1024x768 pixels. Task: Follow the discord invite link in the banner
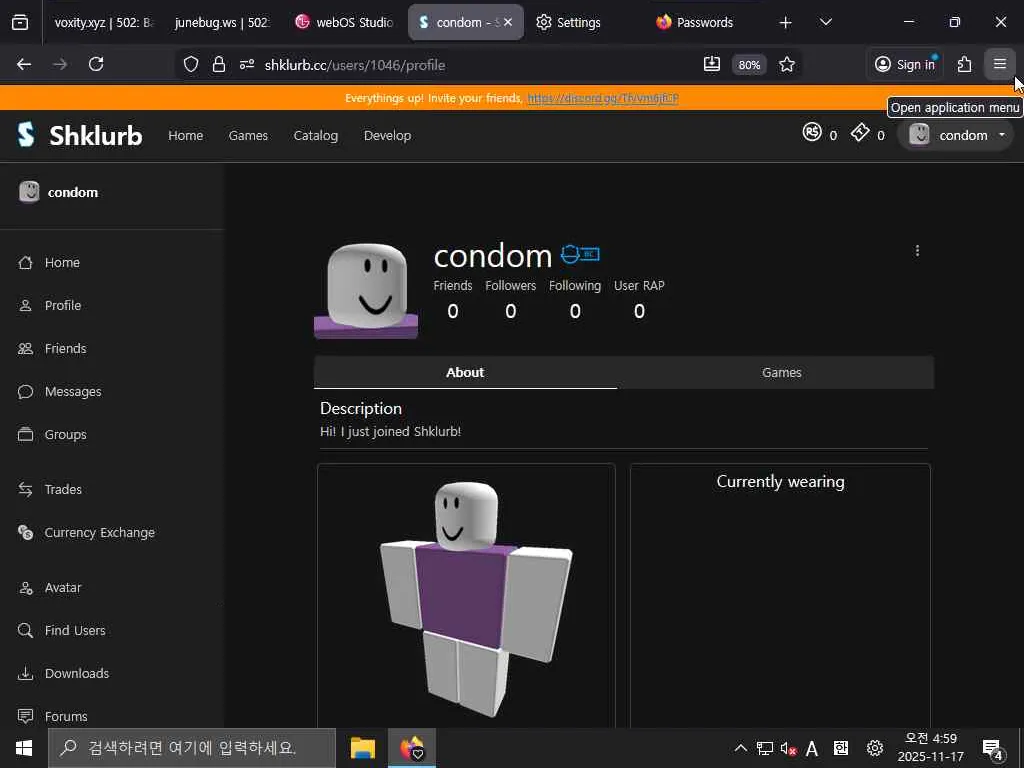(603, 99)
